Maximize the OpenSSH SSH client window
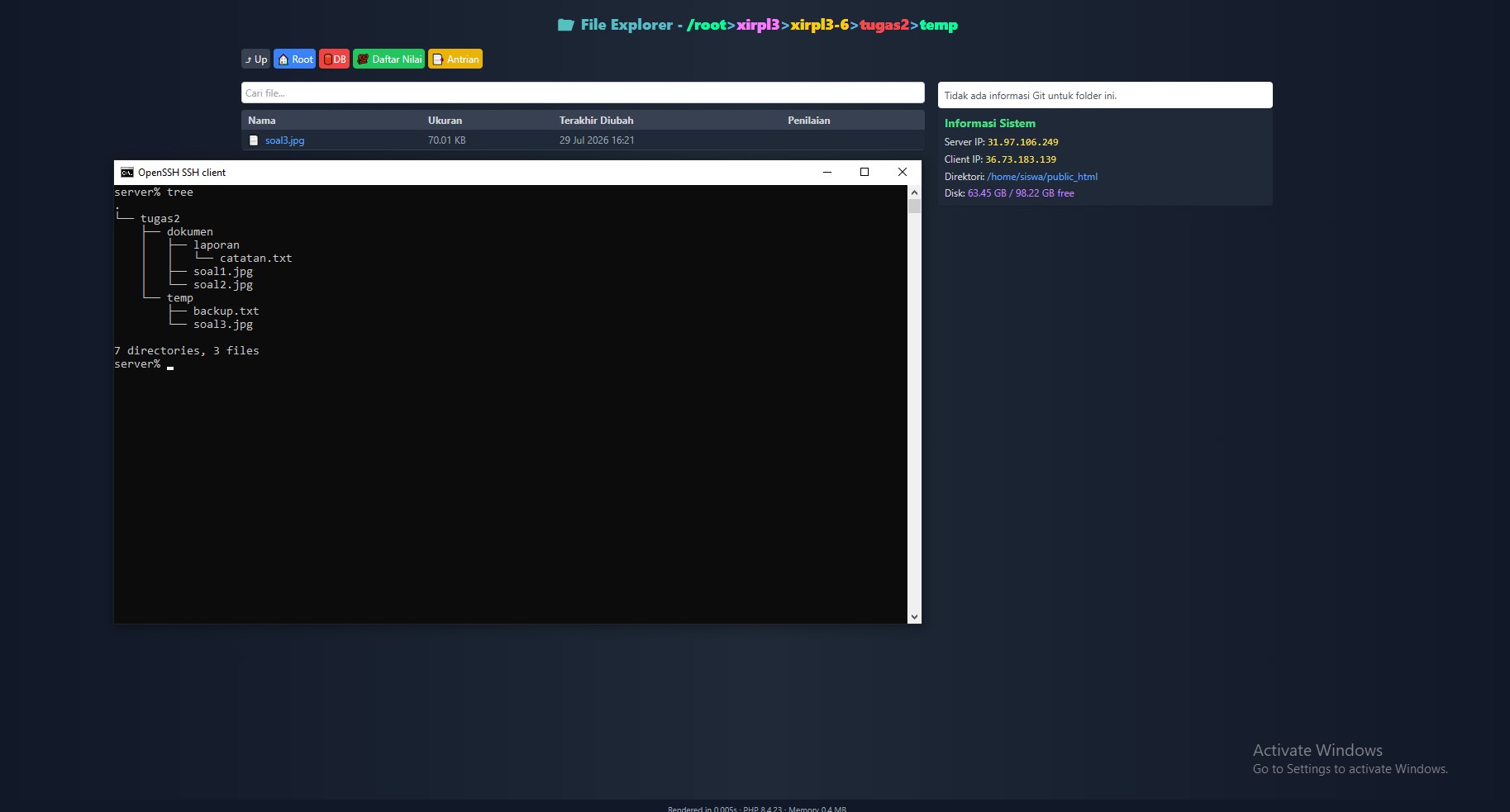1510x812 pixels. point(865,172)
